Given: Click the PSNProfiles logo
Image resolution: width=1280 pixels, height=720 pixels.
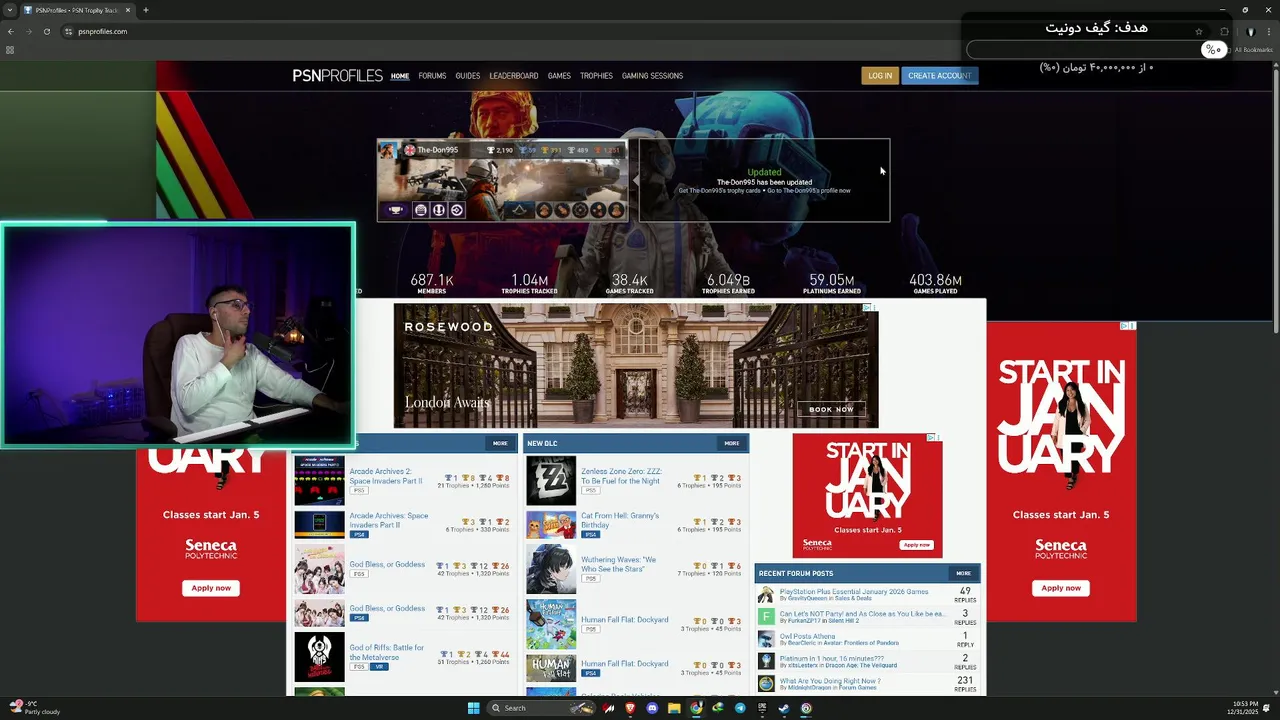Looking at the screenshot, I should [337, 76].
